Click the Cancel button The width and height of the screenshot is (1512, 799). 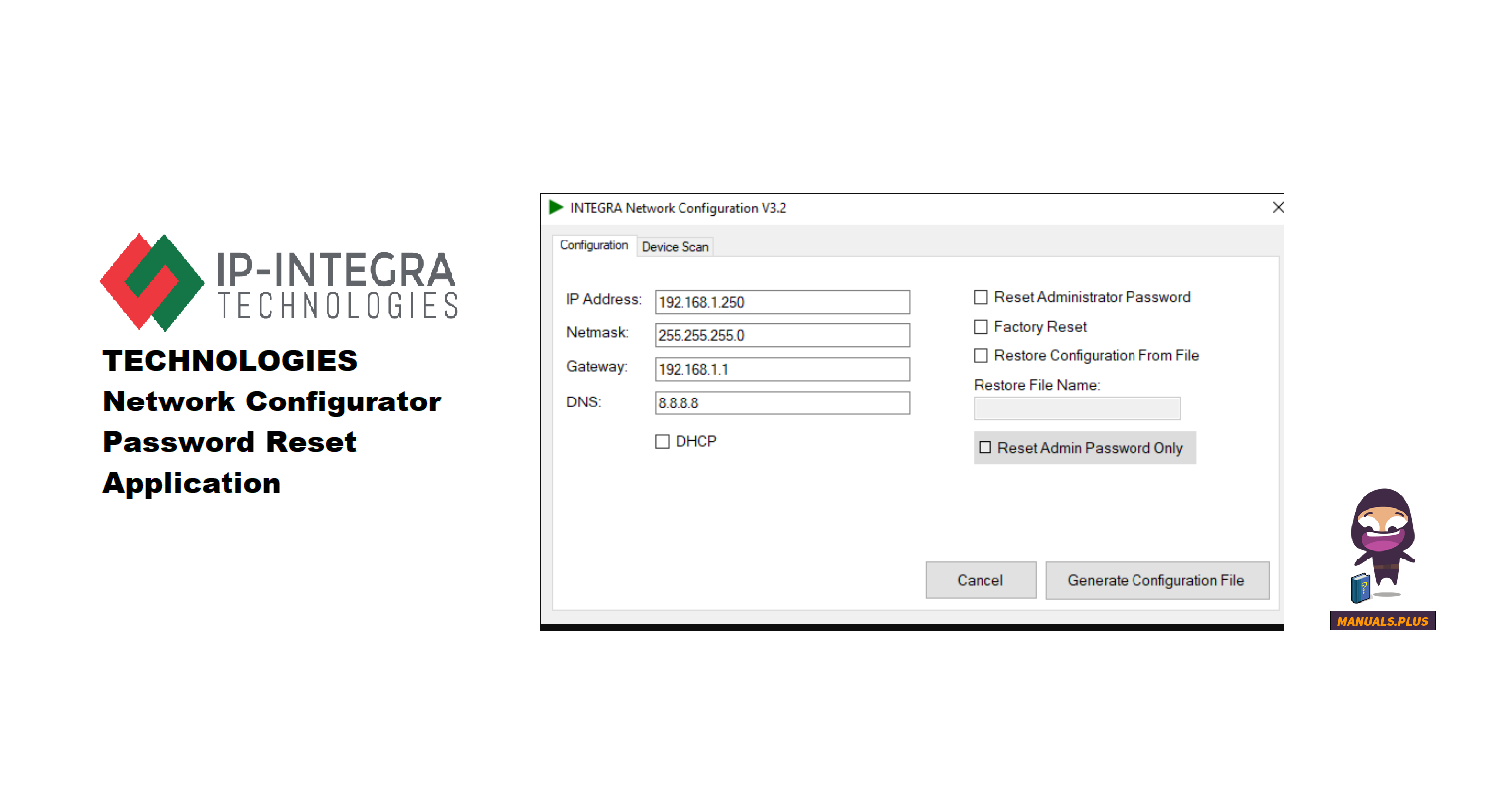[x=981, y=580]
